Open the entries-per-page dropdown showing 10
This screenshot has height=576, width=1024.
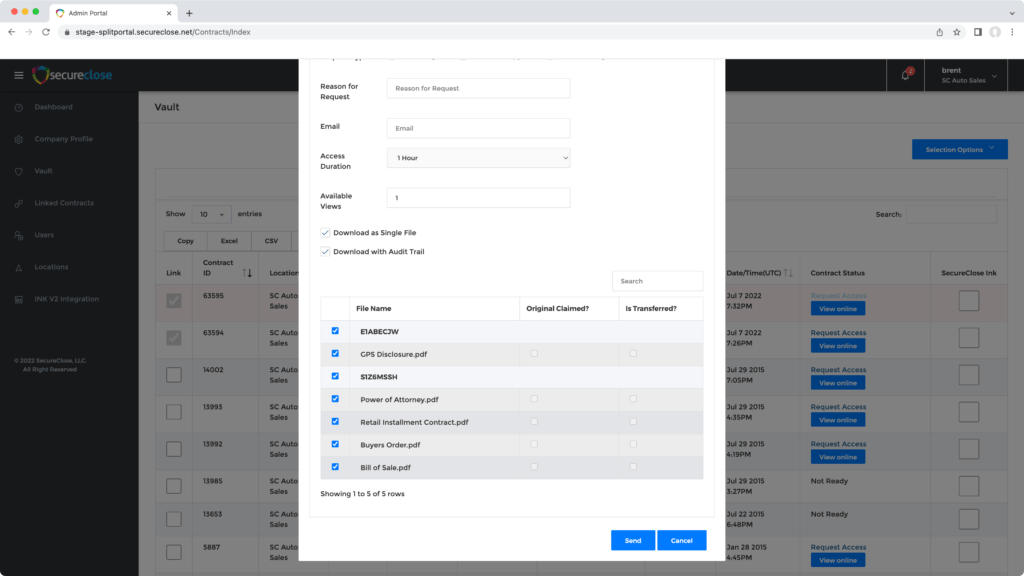point(210,214)
